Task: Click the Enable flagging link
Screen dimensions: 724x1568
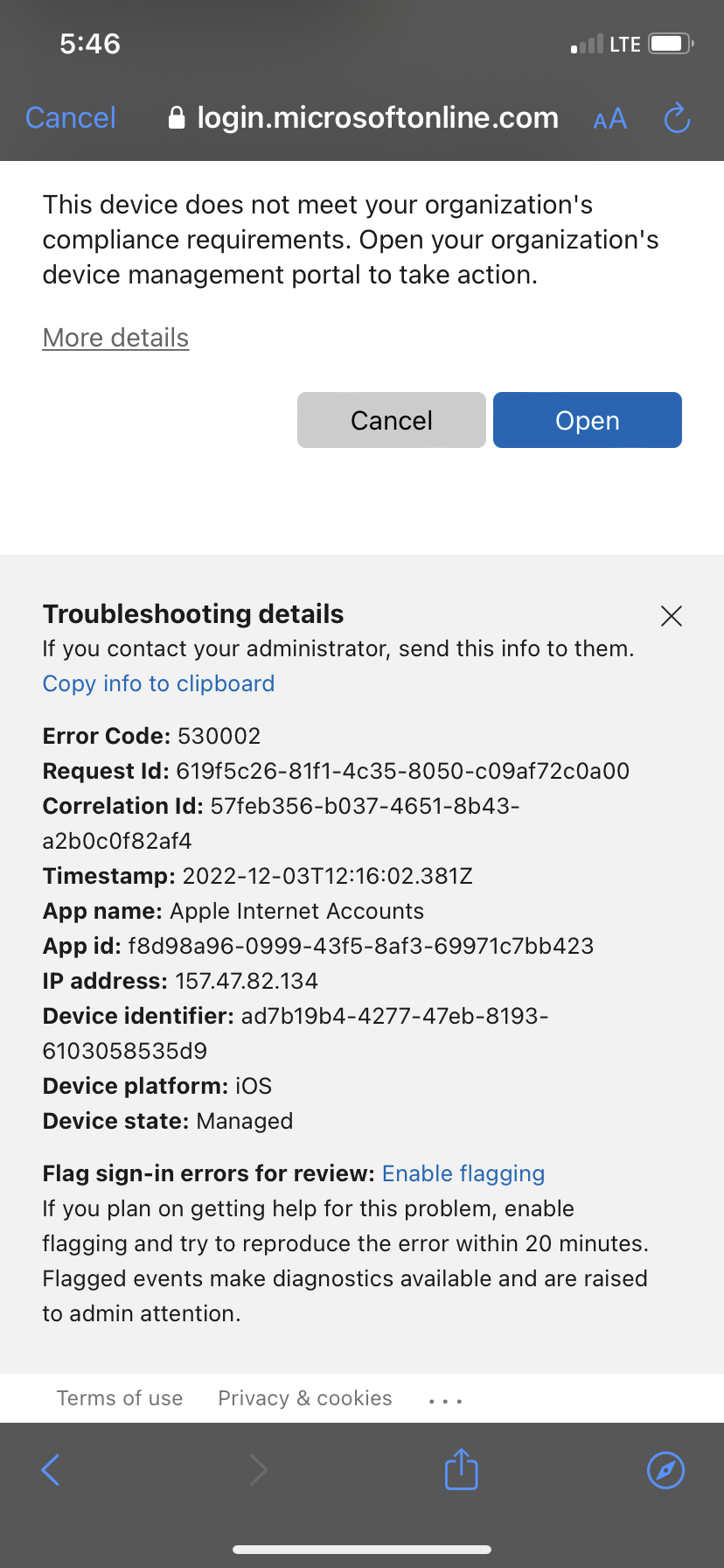Action: click(x=463, y=1173)
